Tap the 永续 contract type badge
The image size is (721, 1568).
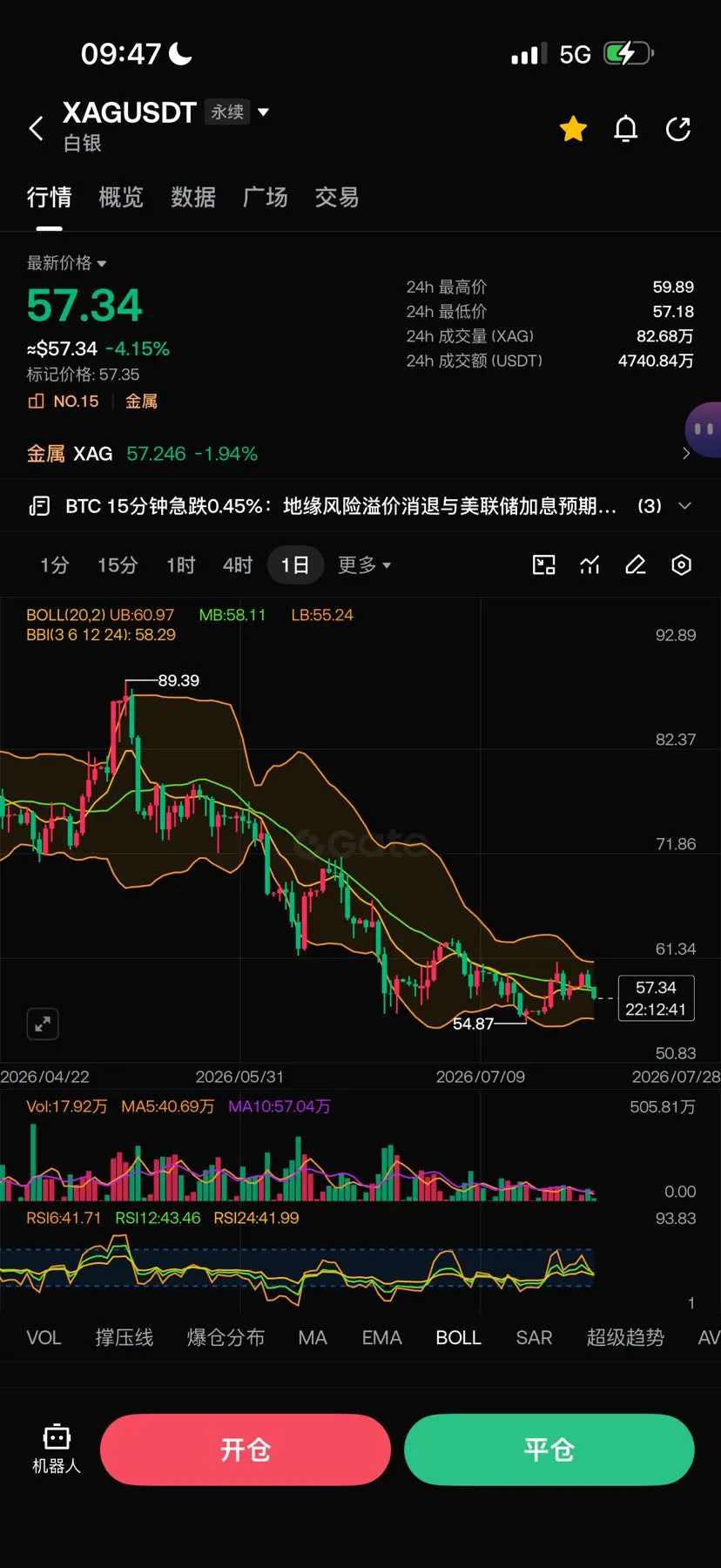coord(227,112)
